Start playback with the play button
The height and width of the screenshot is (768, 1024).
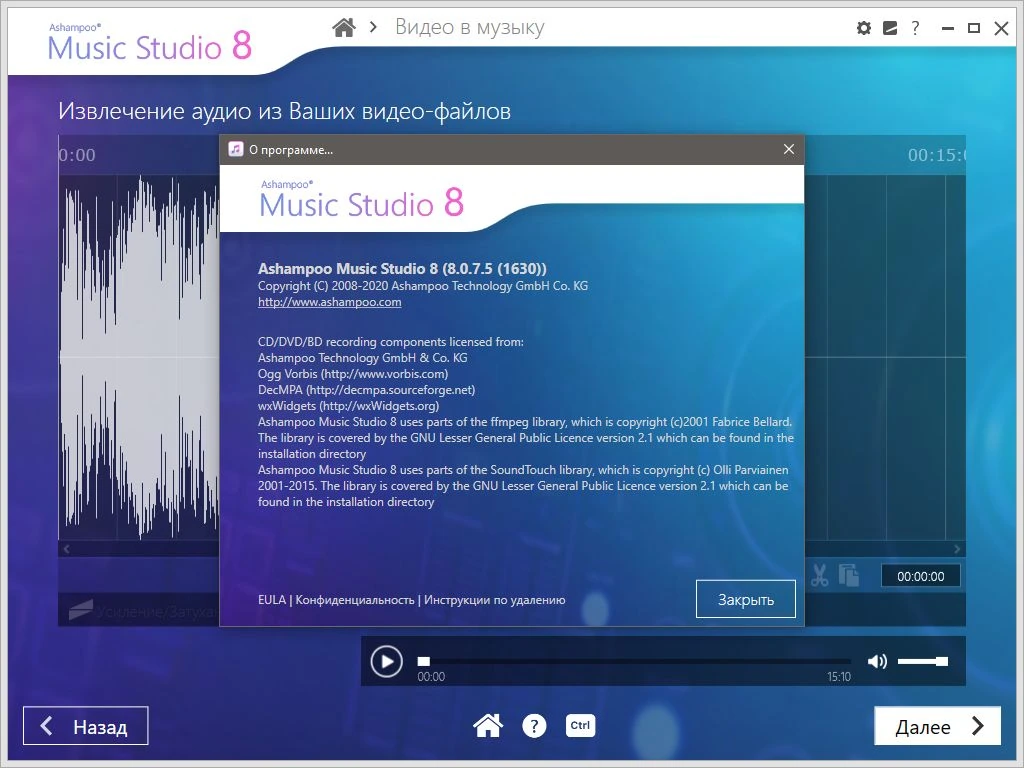coord(387,662)
